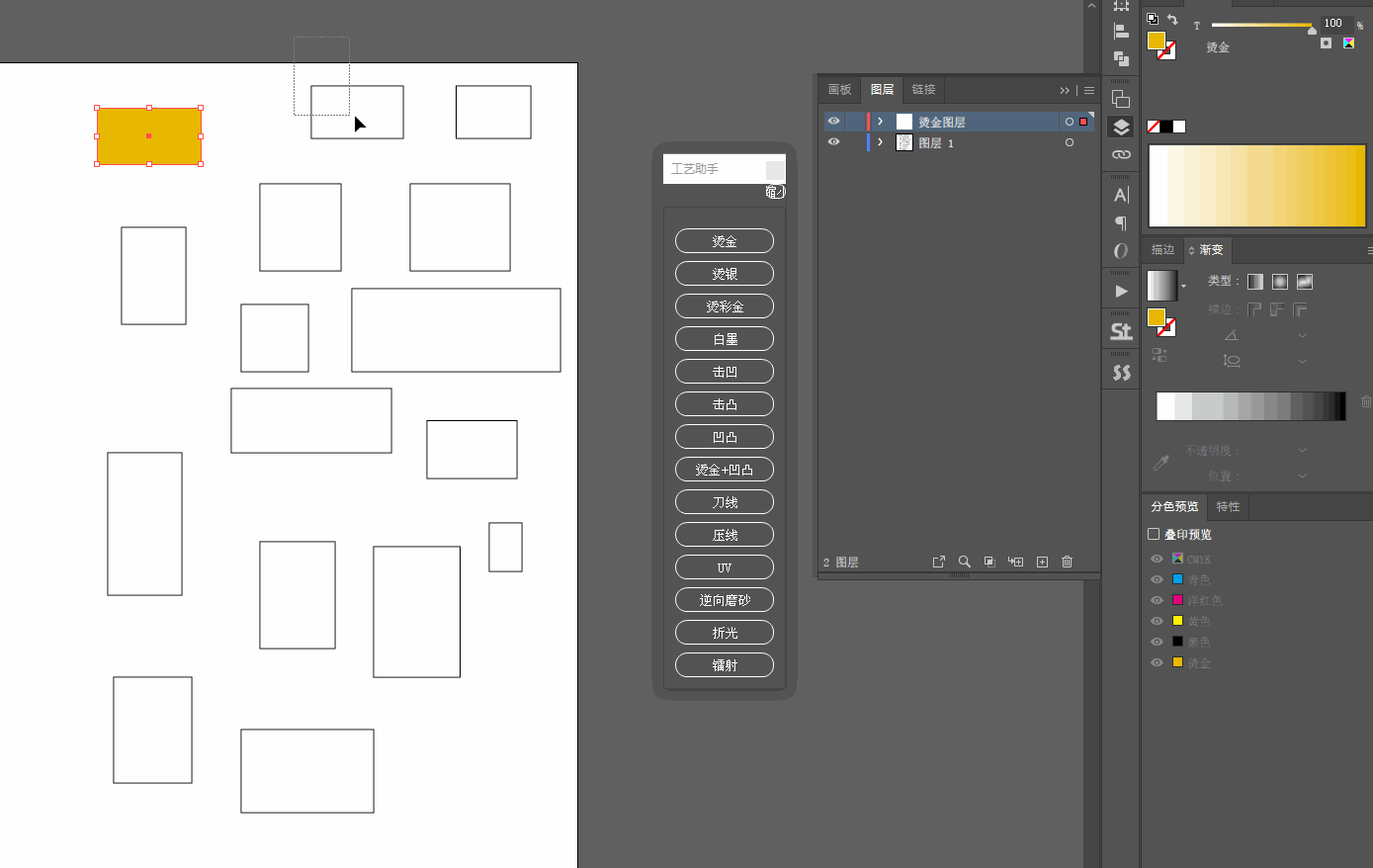This screenshot has width=1373, height=868.
Task: Toggle CMYK separation visibility eye
Action: click(x=1157, y=559)
